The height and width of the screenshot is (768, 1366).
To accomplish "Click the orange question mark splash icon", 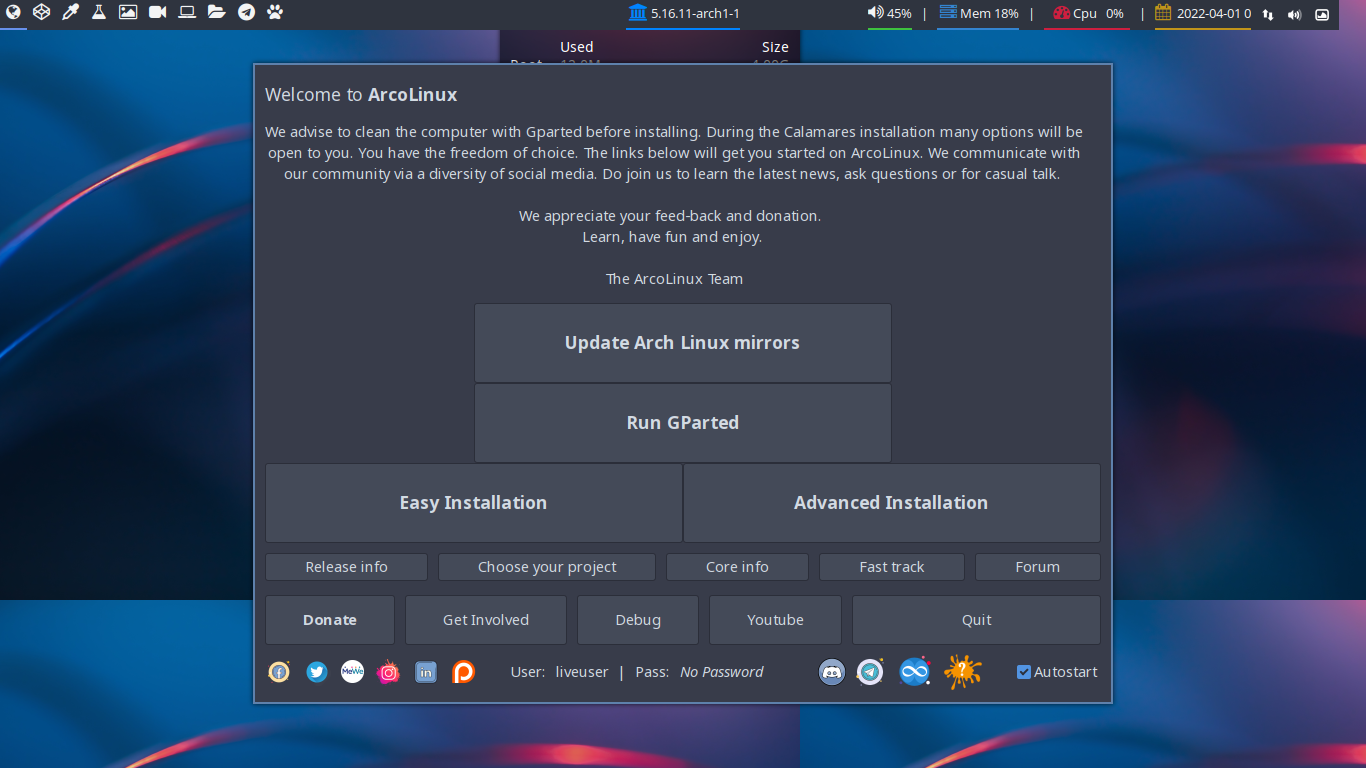I will (962, 672).
